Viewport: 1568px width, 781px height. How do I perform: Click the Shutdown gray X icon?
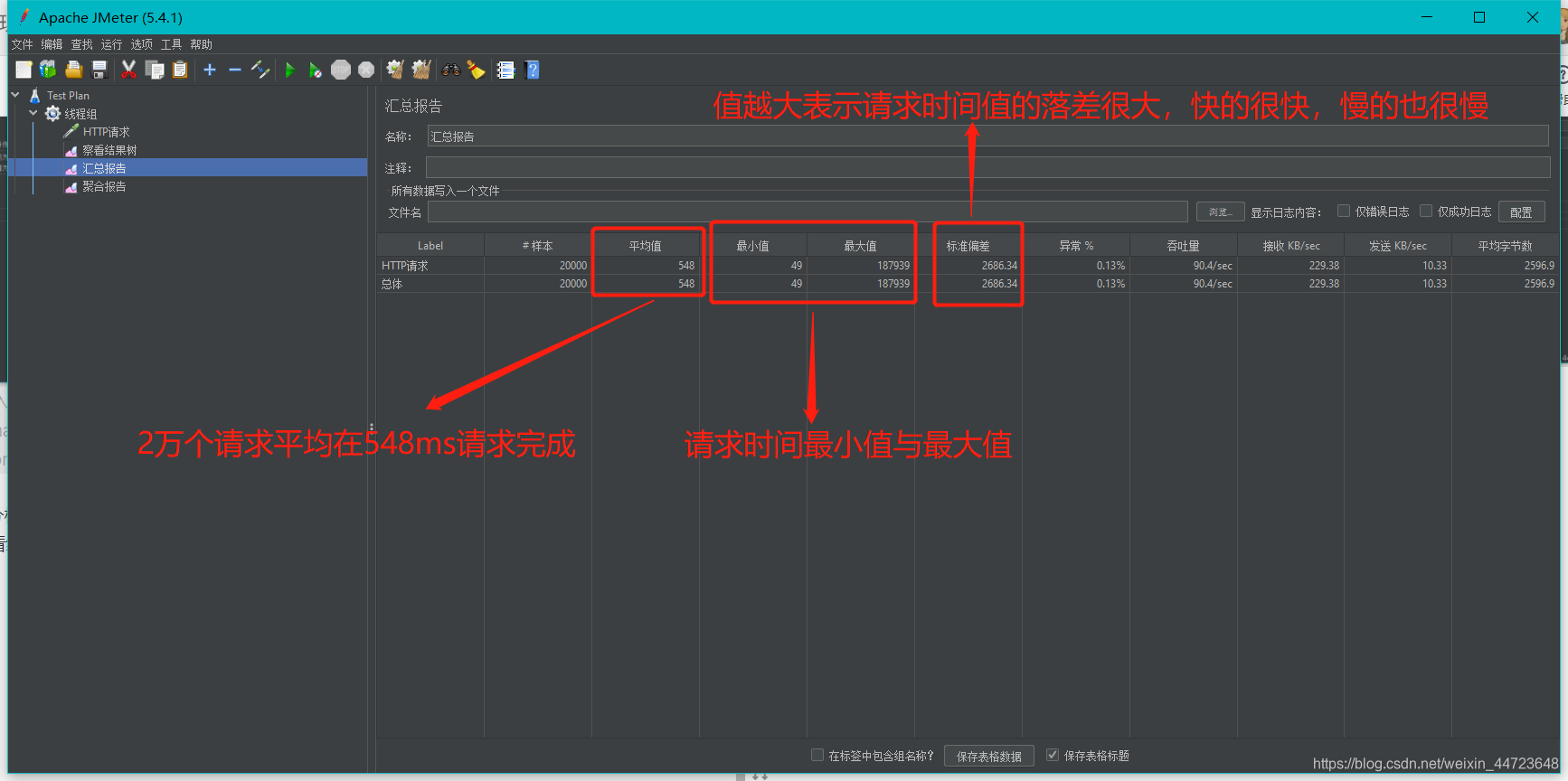(366, 70)
